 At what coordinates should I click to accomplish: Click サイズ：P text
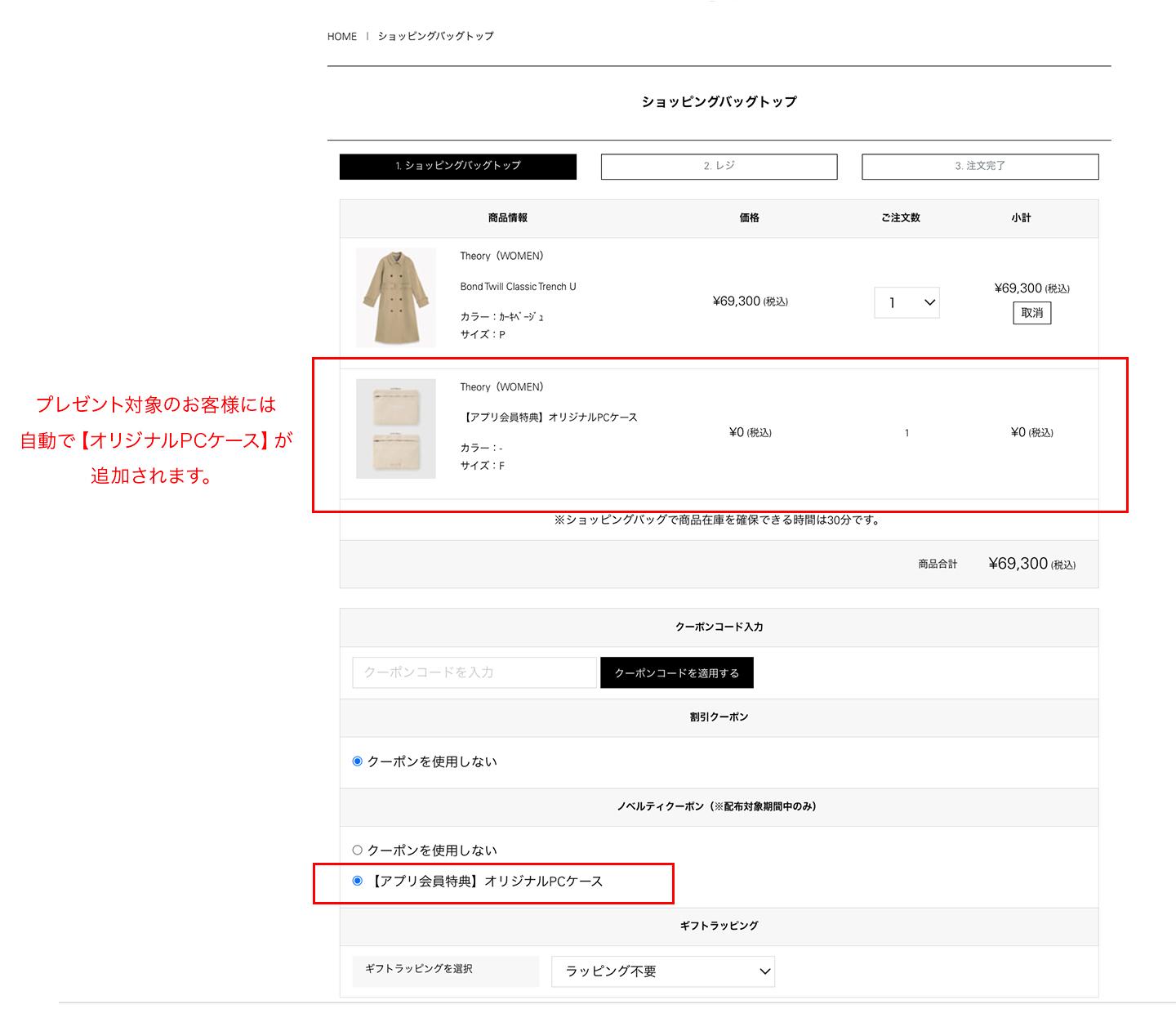pos(483,335)
